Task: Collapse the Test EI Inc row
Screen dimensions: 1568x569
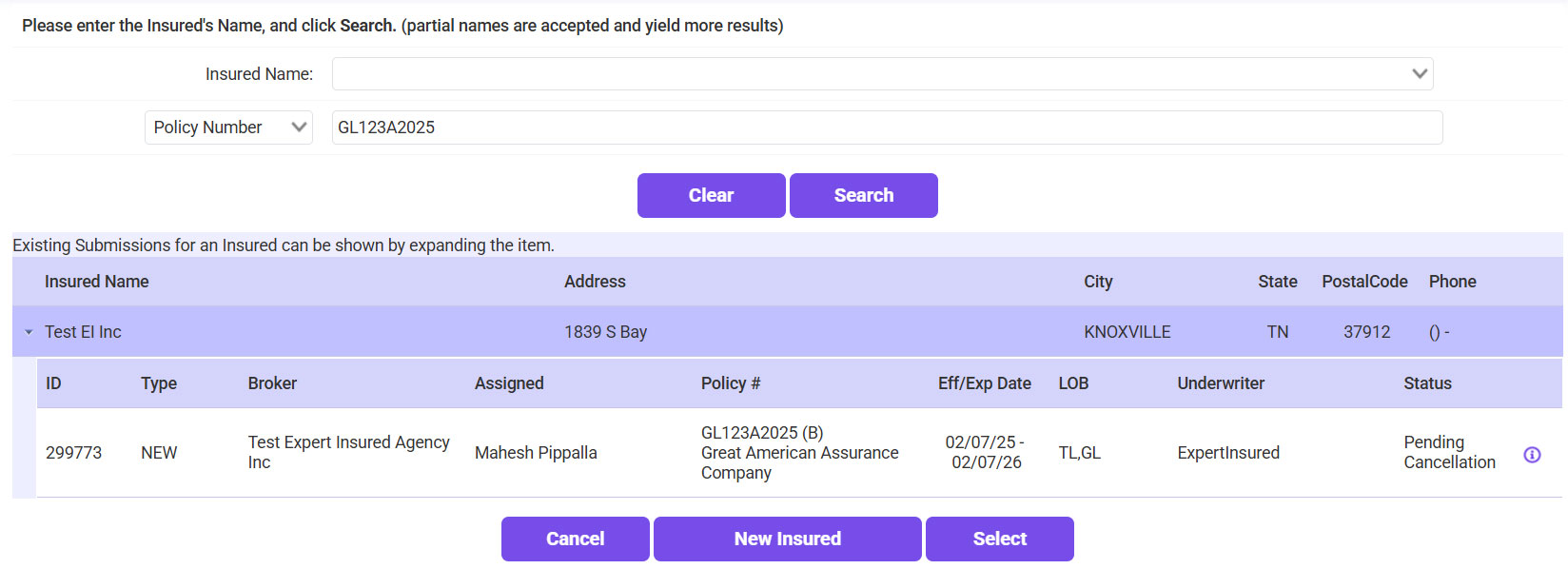Action: (29, 332)
